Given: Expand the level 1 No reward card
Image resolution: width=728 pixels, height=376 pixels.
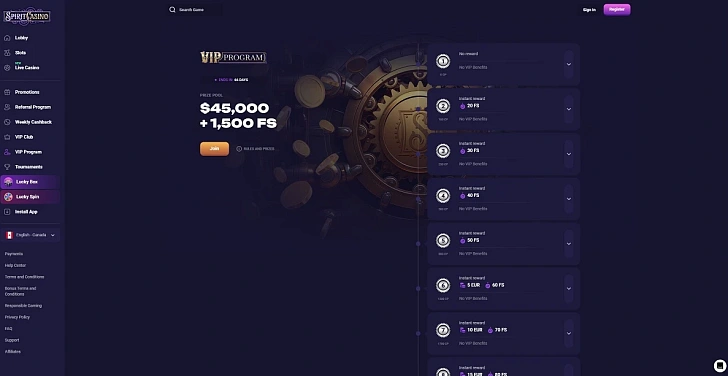Looking at the screenshot, I should [x=568, y=64].
